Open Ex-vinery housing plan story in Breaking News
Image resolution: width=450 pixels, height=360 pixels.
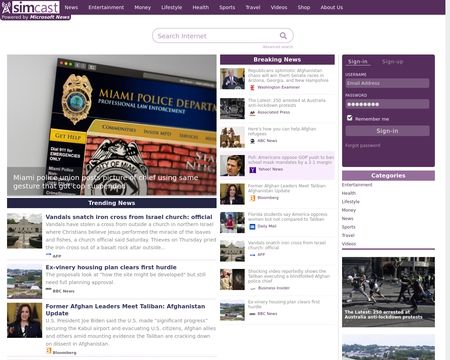coord(284,304)
